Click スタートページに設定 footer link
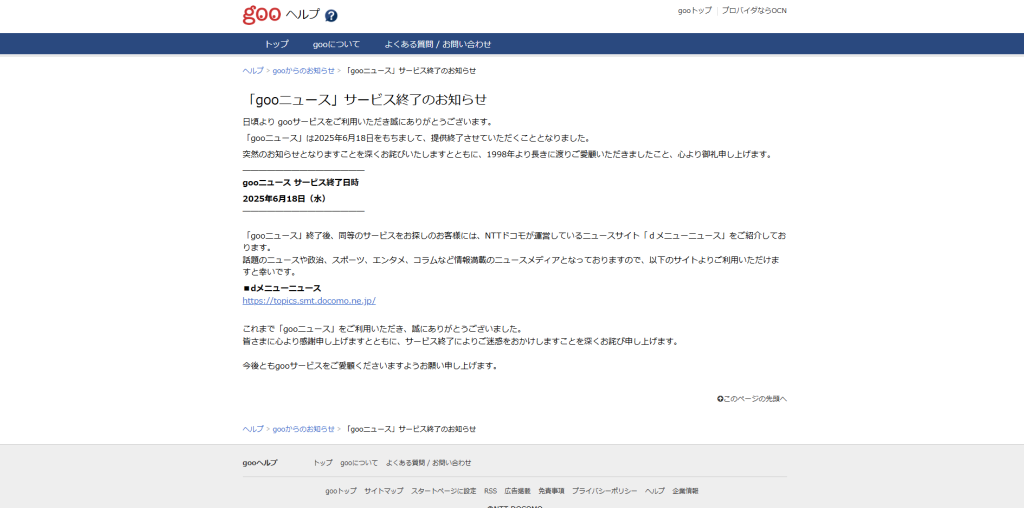 point(443,491)
